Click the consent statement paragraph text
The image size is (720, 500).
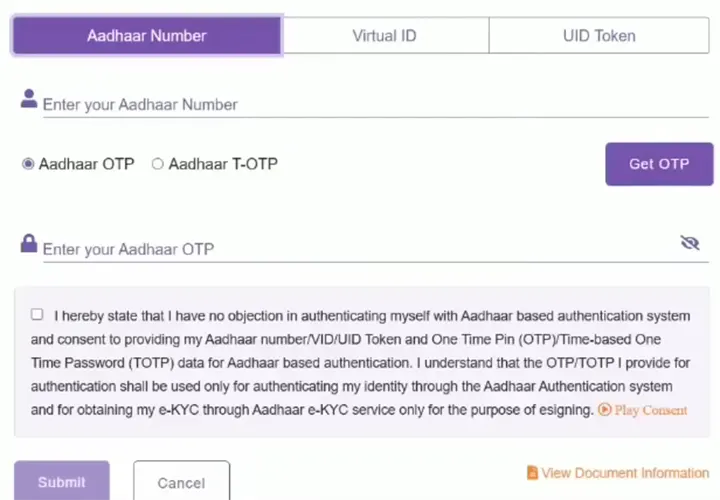(350, 363)
